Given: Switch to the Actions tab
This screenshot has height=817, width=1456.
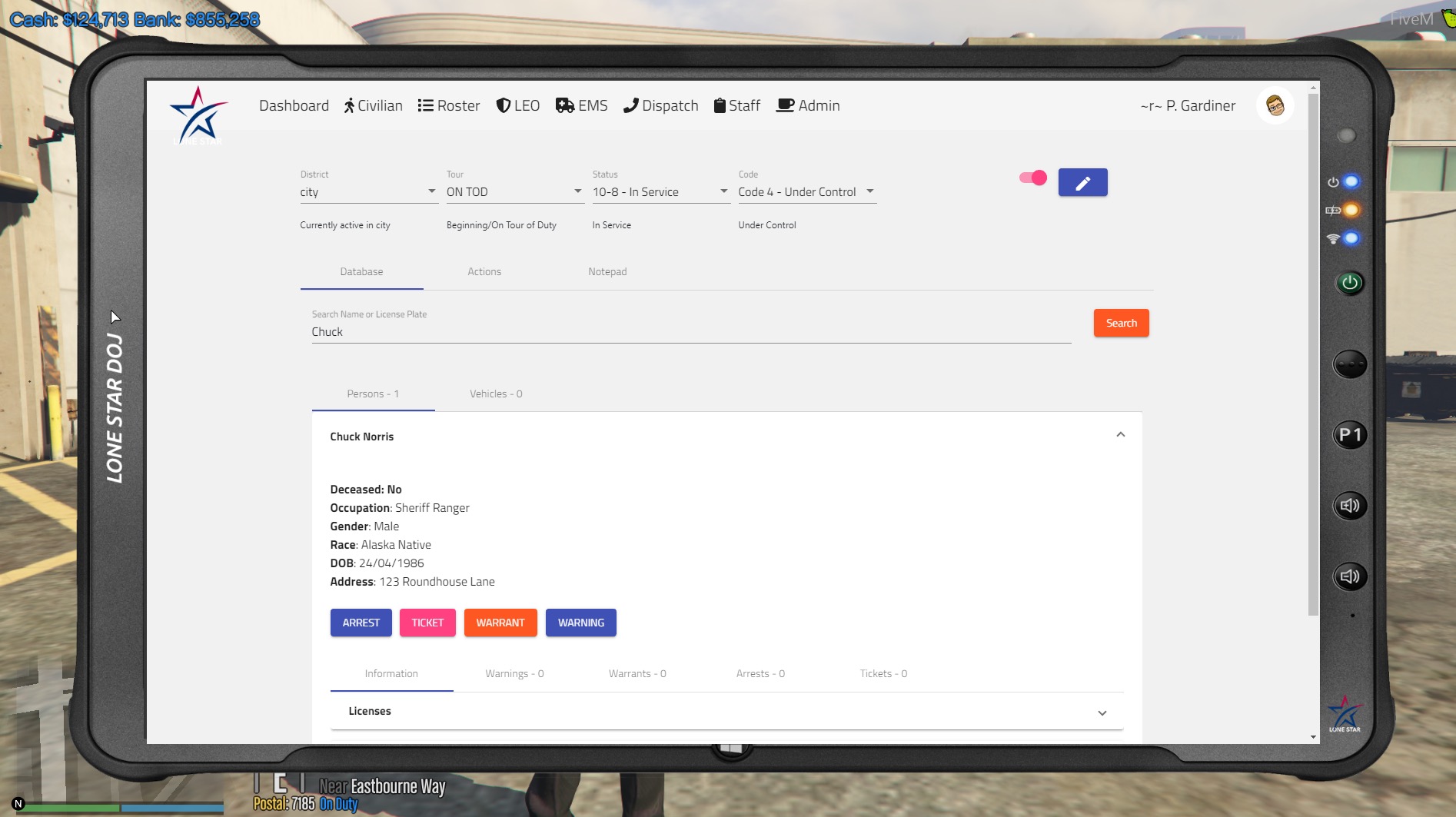Looking at the screenshot, I should click(x=484, y=271).
